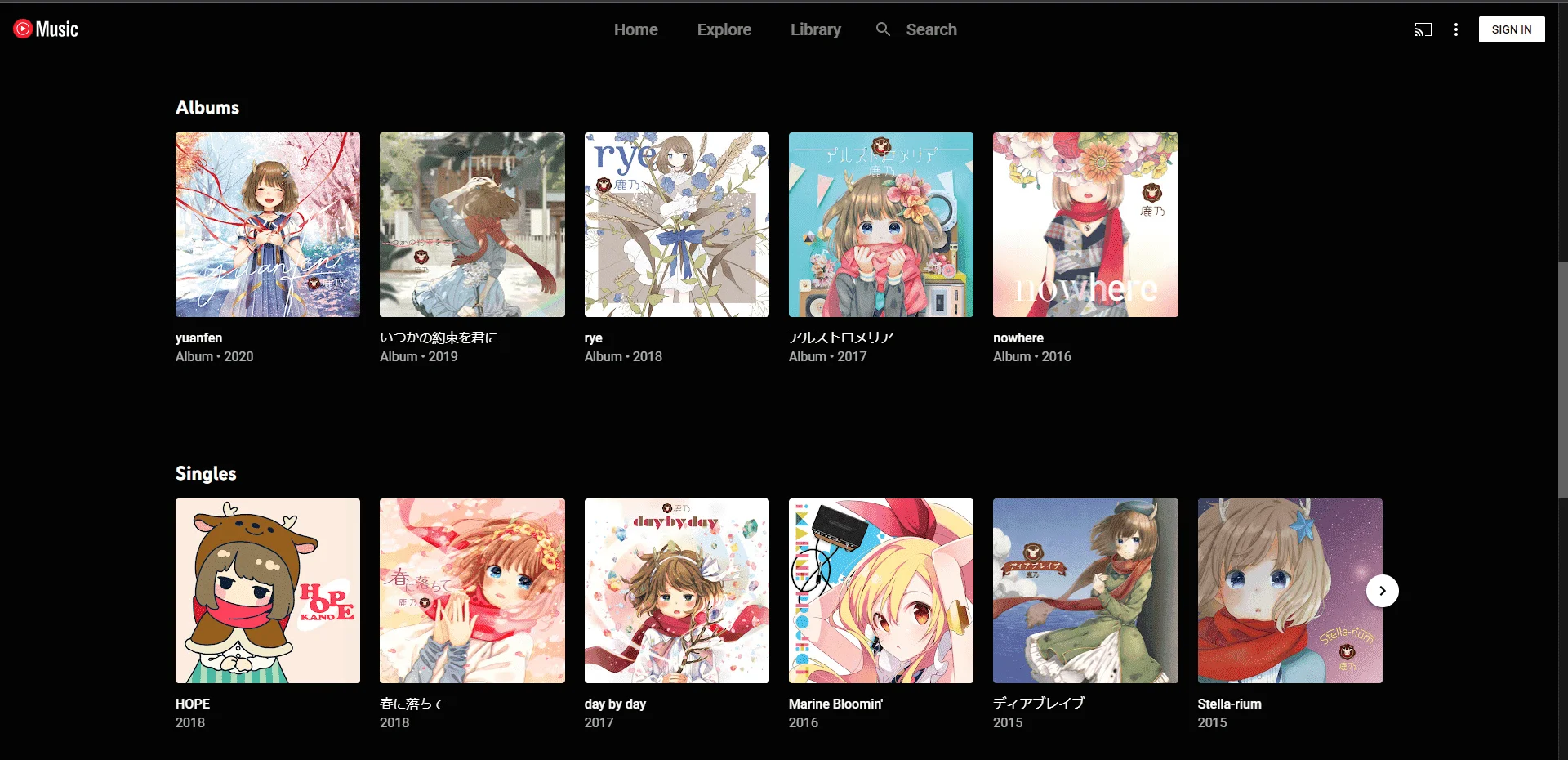Click the HOPE single title
This screenshot has width=1568, height=760.
point(193,704)
